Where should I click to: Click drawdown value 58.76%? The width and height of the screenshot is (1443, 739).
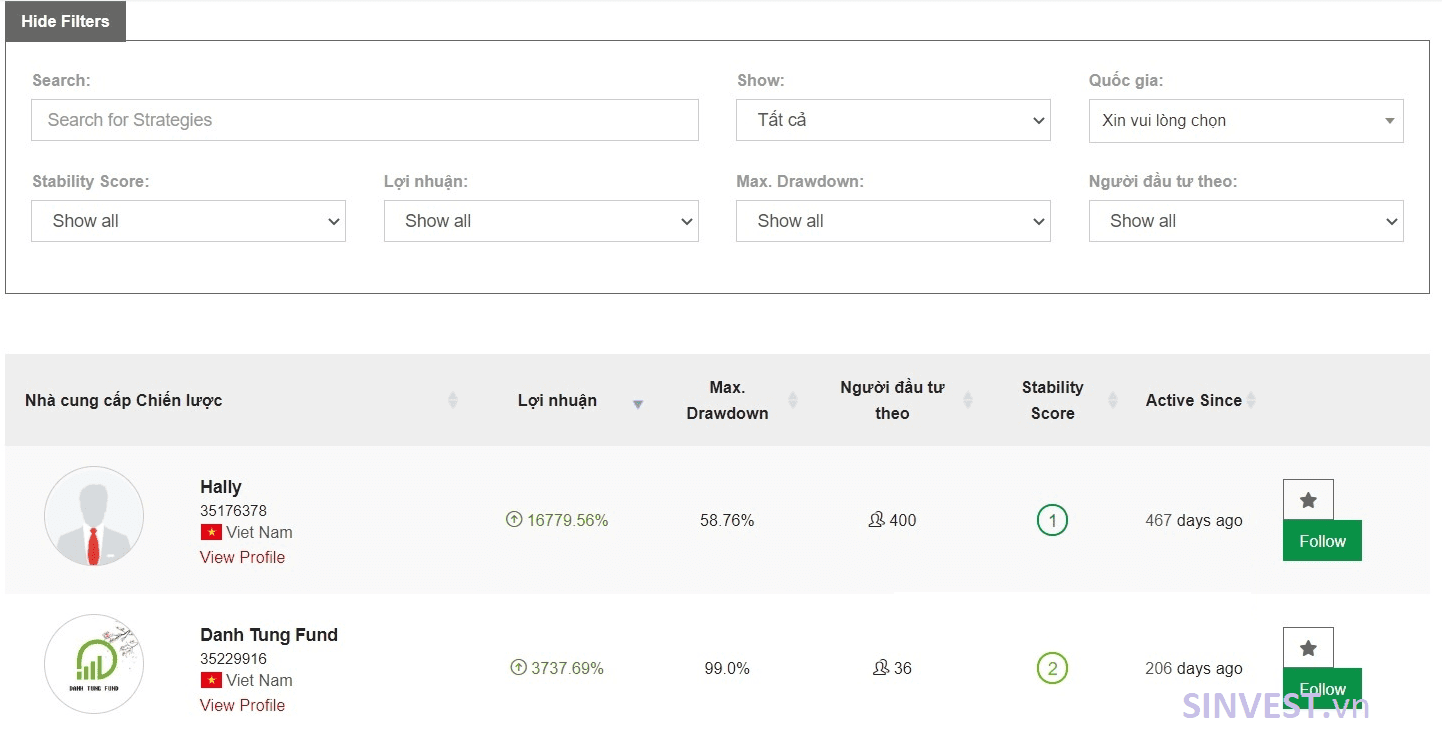click(727, 520)
